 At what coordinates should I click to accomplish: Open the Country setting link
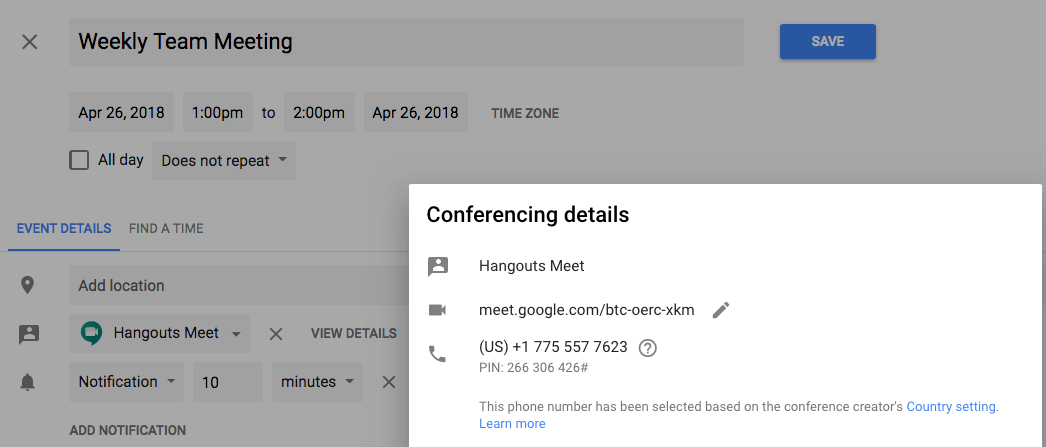[952, 406]
